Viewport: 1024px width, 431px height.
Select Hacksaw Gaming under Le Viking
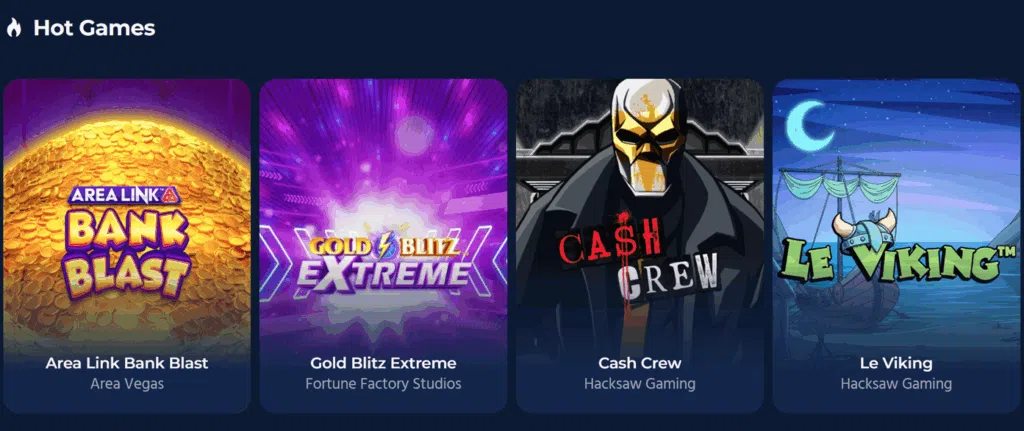click(x=896, y=383)
